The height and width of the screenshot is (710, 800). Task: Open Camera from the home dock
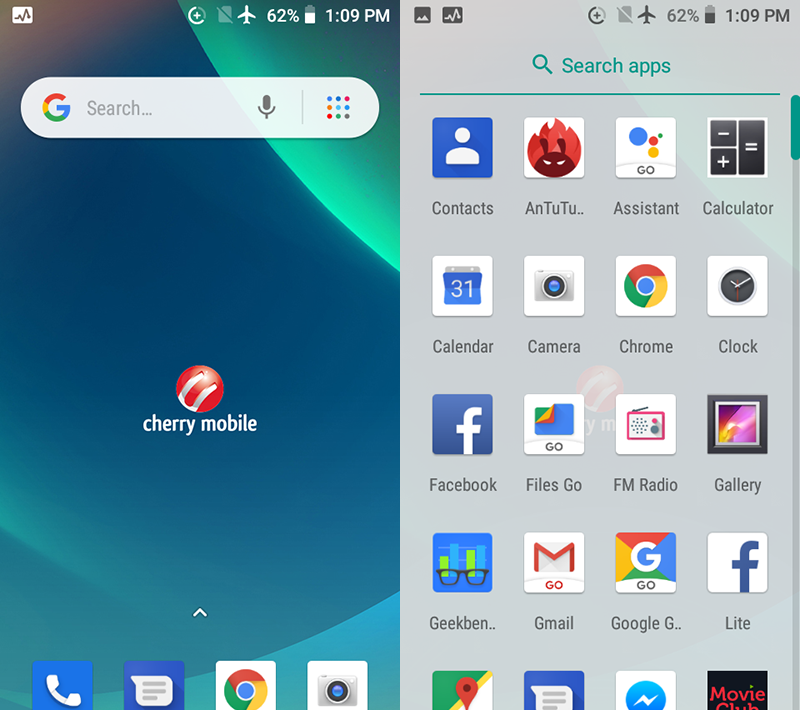point(337,686)
